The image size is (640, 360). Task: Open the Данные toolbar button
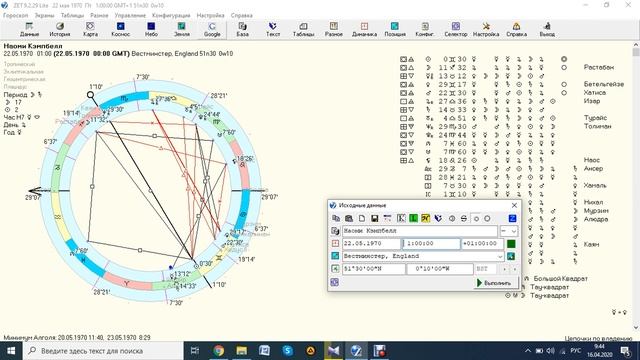29,30
